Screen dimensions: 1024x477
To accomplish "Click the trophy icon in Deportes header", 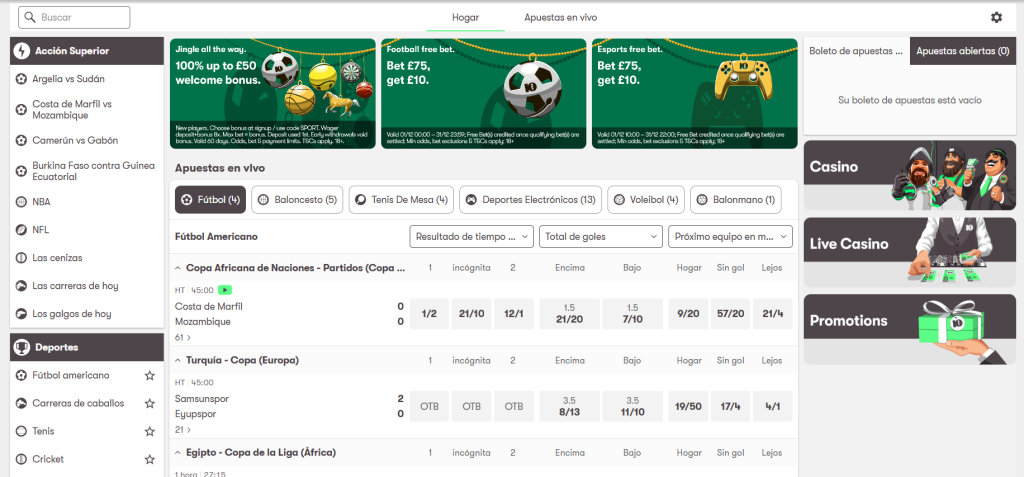I will click(x=22, y=347).
